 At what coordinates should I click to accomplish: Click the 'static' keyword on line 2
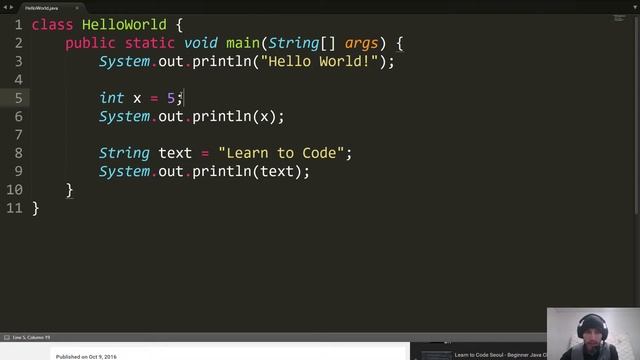[150, 43]
